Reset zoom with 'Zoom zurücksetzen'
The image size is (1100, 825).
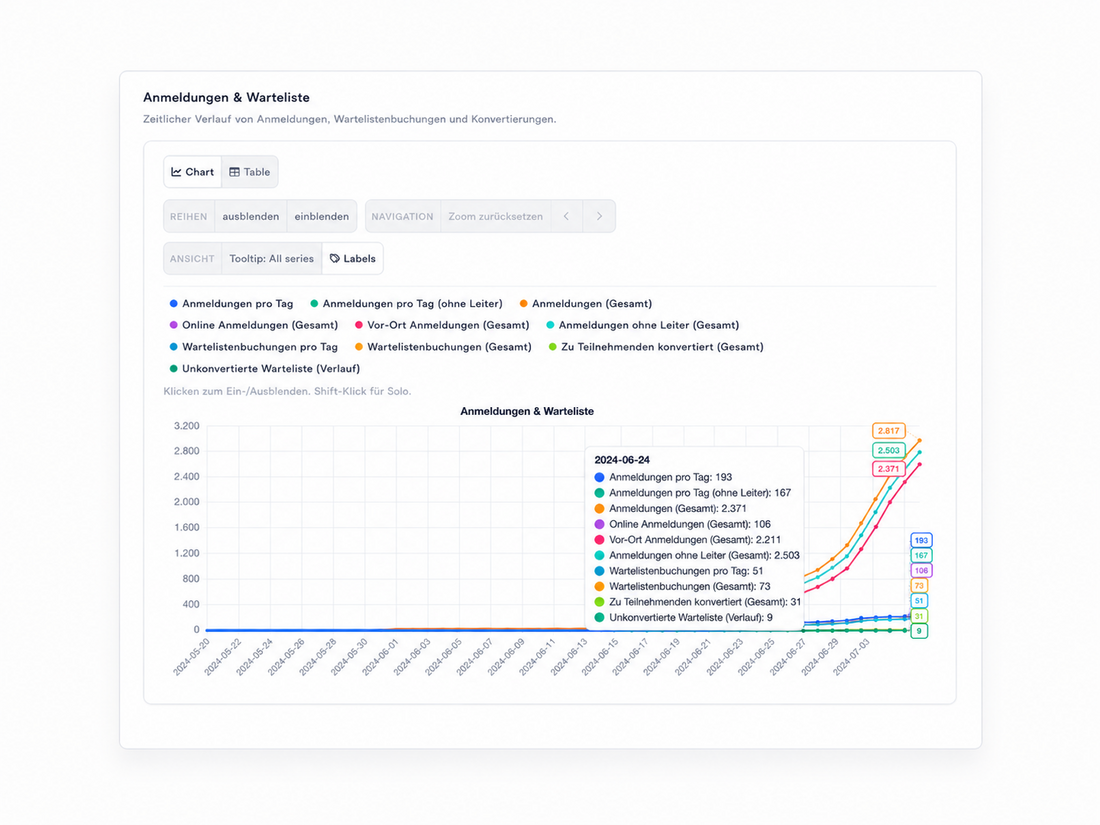click(495, 216)
